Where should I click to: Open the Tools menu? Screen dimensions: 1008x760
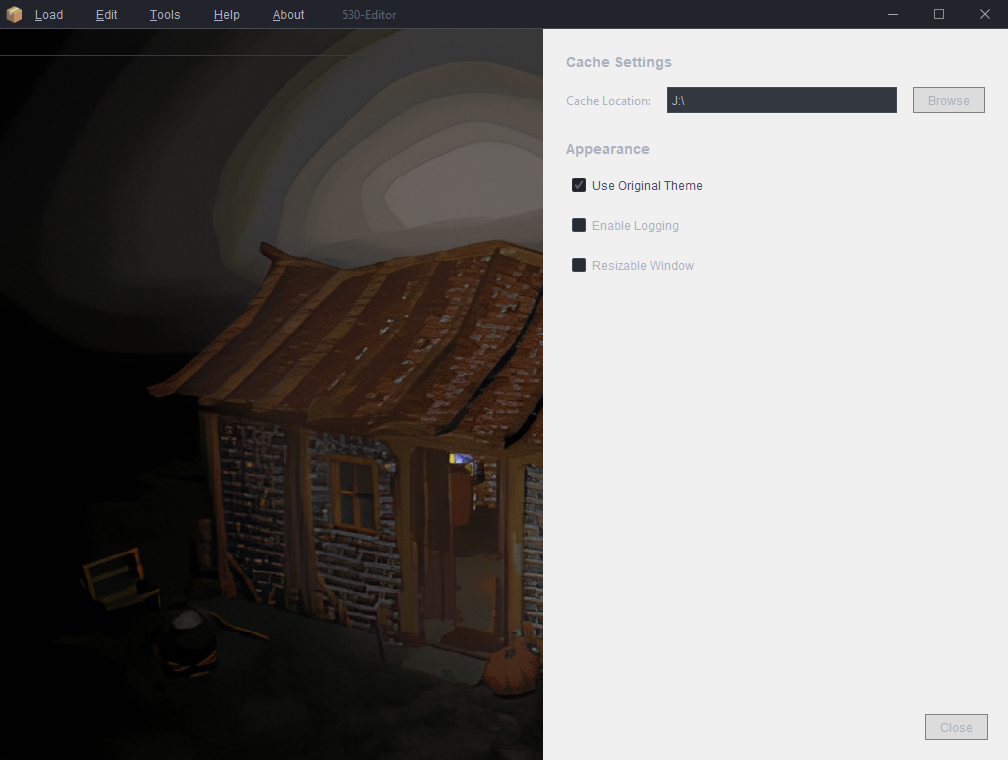[165, 15]
